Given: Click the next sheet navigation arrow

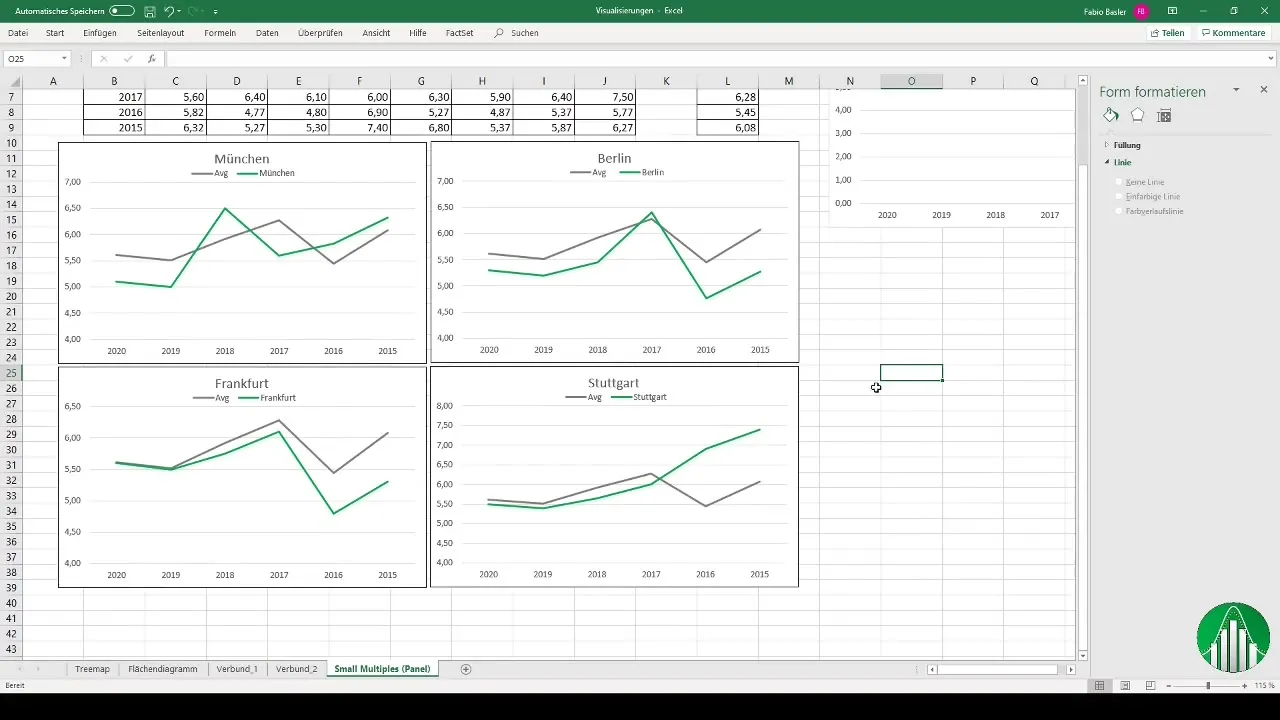Looking at the screenshot, I should point(39,669).
